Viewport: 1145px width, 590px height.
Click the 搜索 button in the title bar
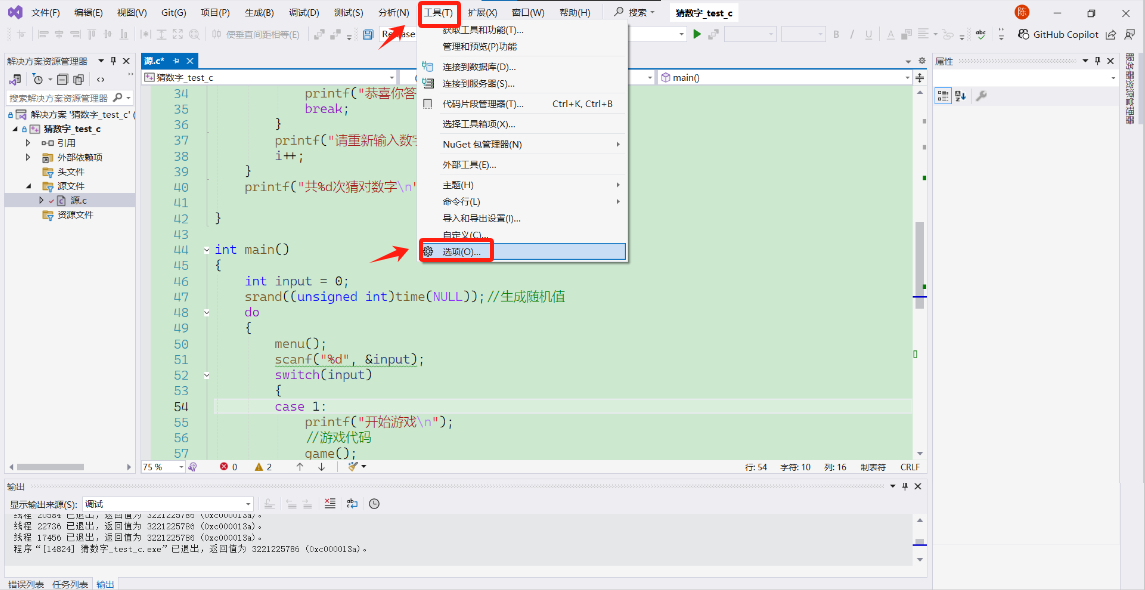(635, 13)
